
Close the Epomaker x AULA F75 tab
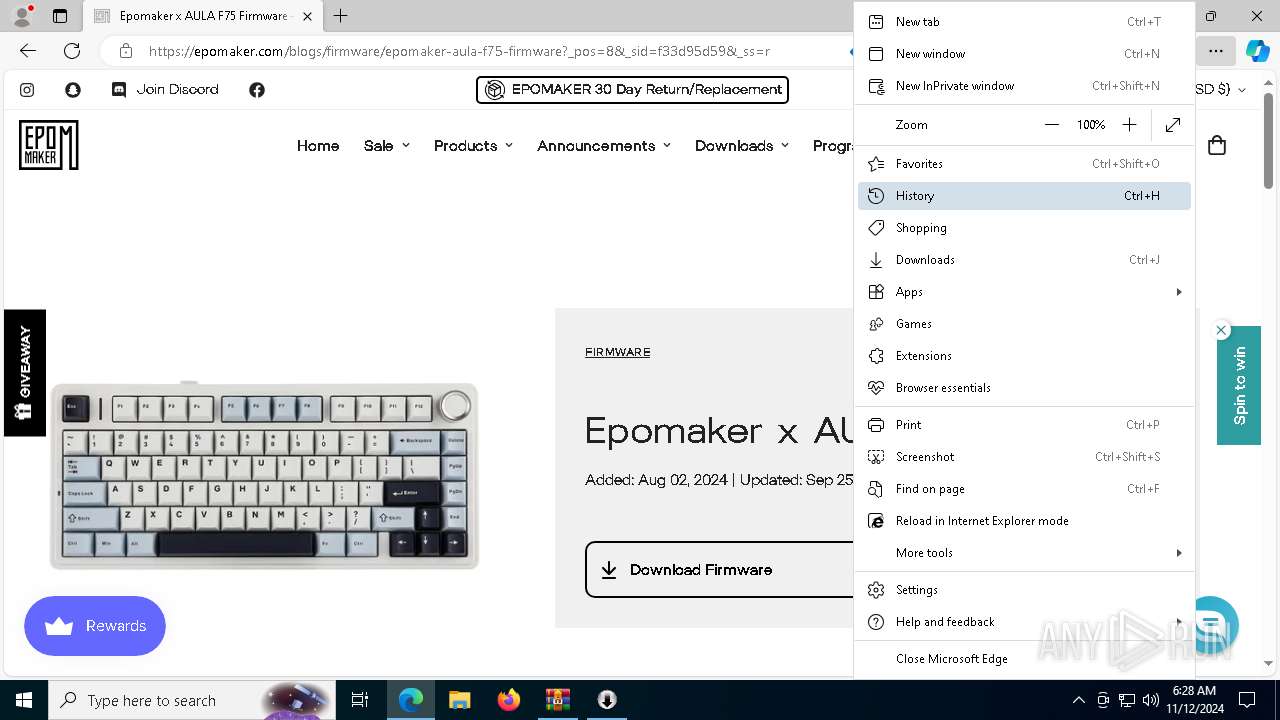[x=307, y=16]
